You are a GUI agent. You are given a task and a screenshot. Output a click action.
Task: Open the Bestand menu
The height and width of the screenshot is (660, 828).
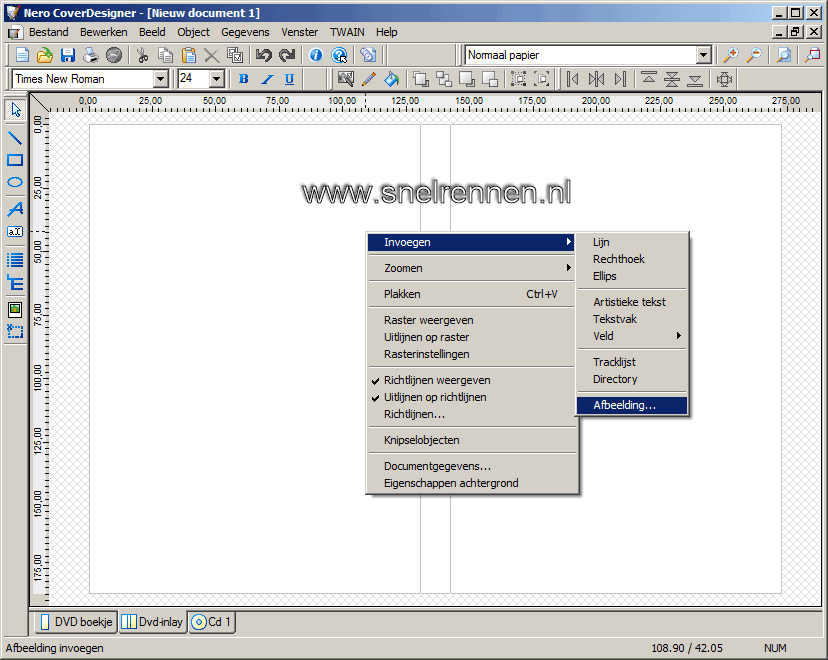click(x=49, y=32)
